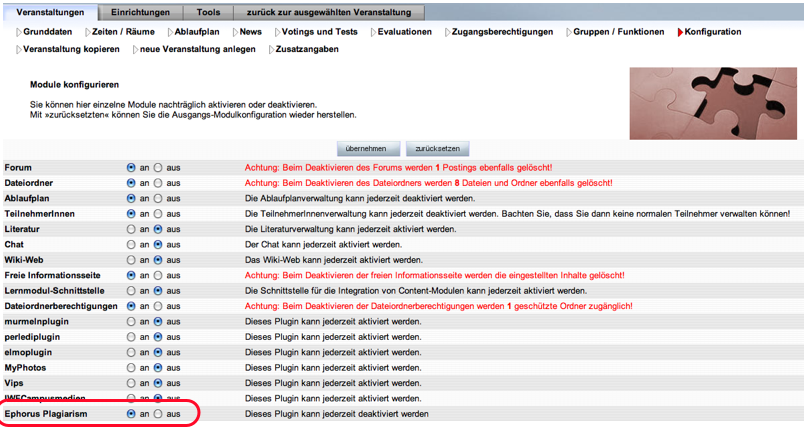Click the Module konfigurieren heading
Image resolution: width=806 pixels, height=428 pixels.
[75, 85]
